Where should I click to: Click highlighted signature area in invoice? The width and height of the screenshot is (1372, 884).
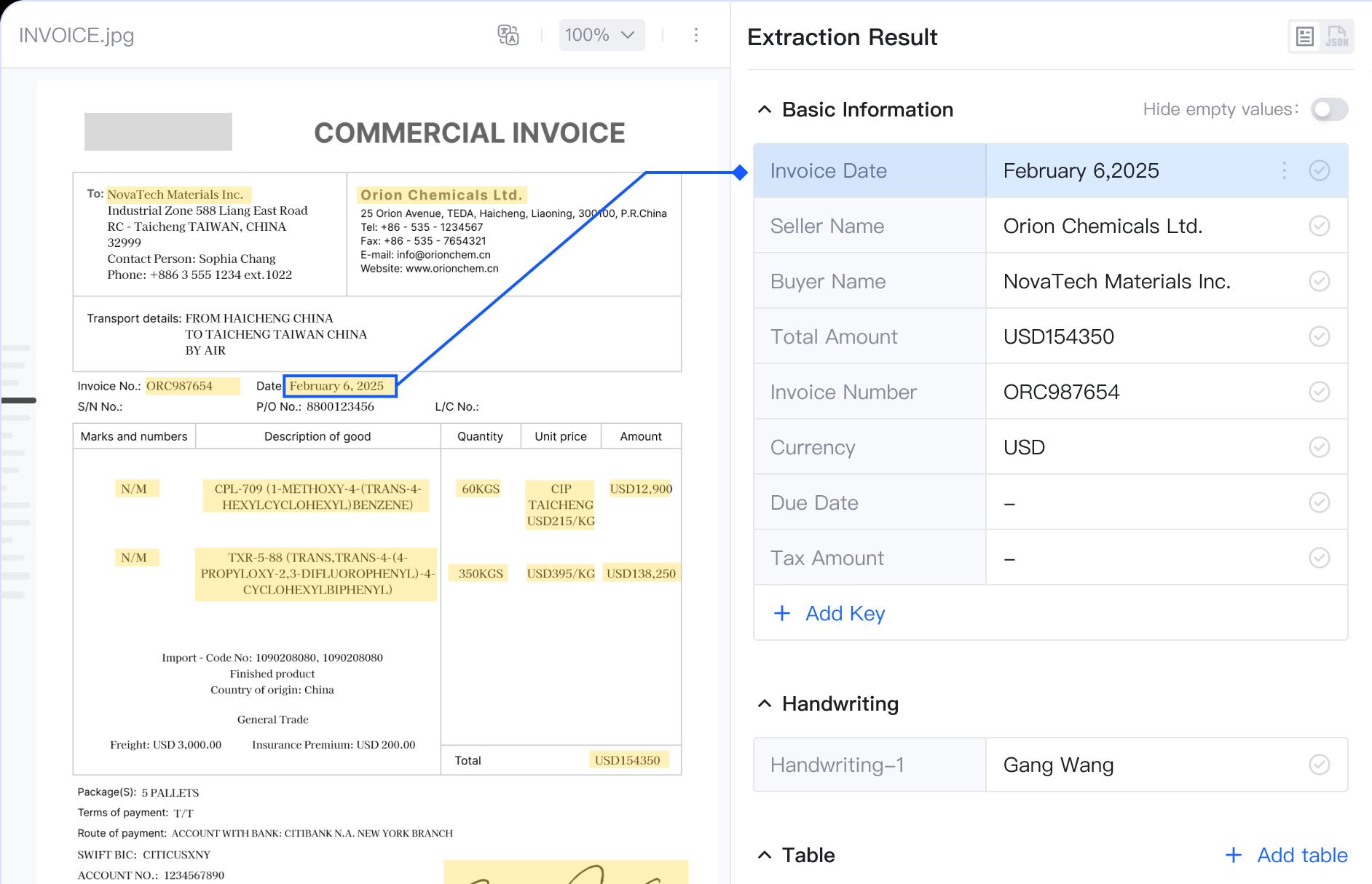(566, 872)
